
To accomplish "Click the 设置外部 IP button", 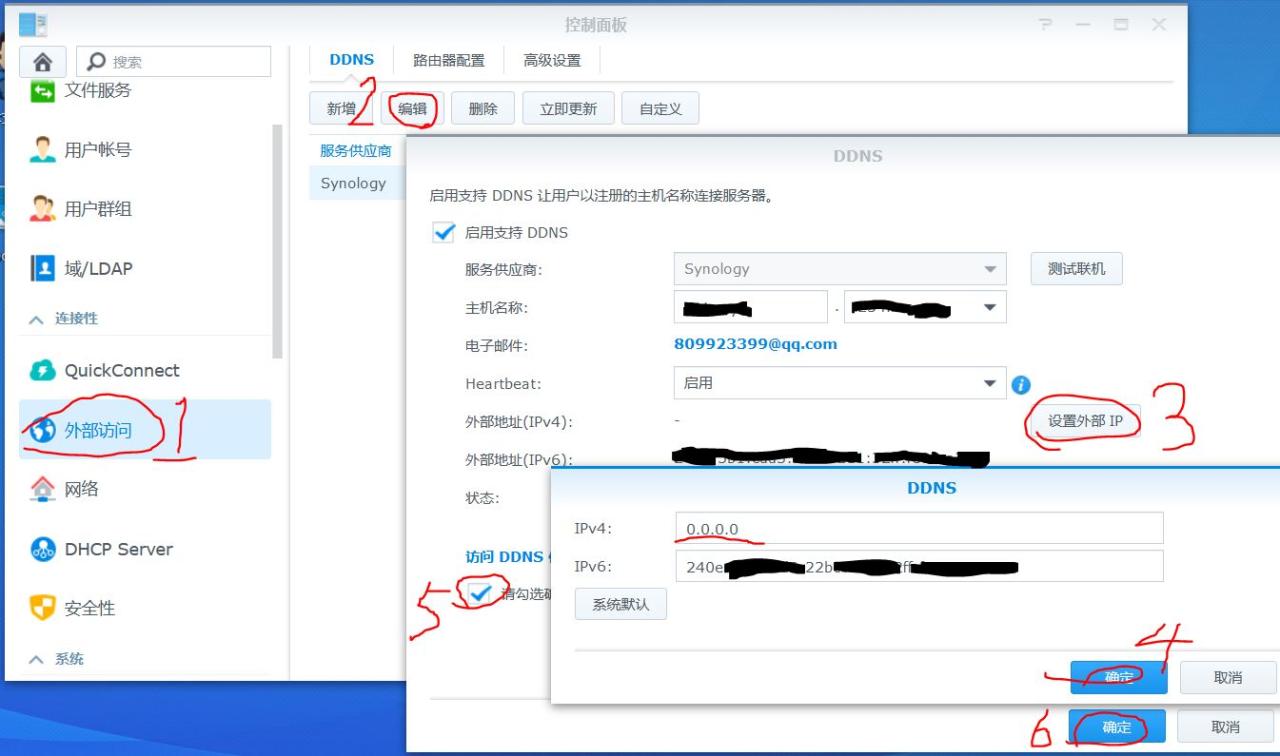I will [1085, 421].
